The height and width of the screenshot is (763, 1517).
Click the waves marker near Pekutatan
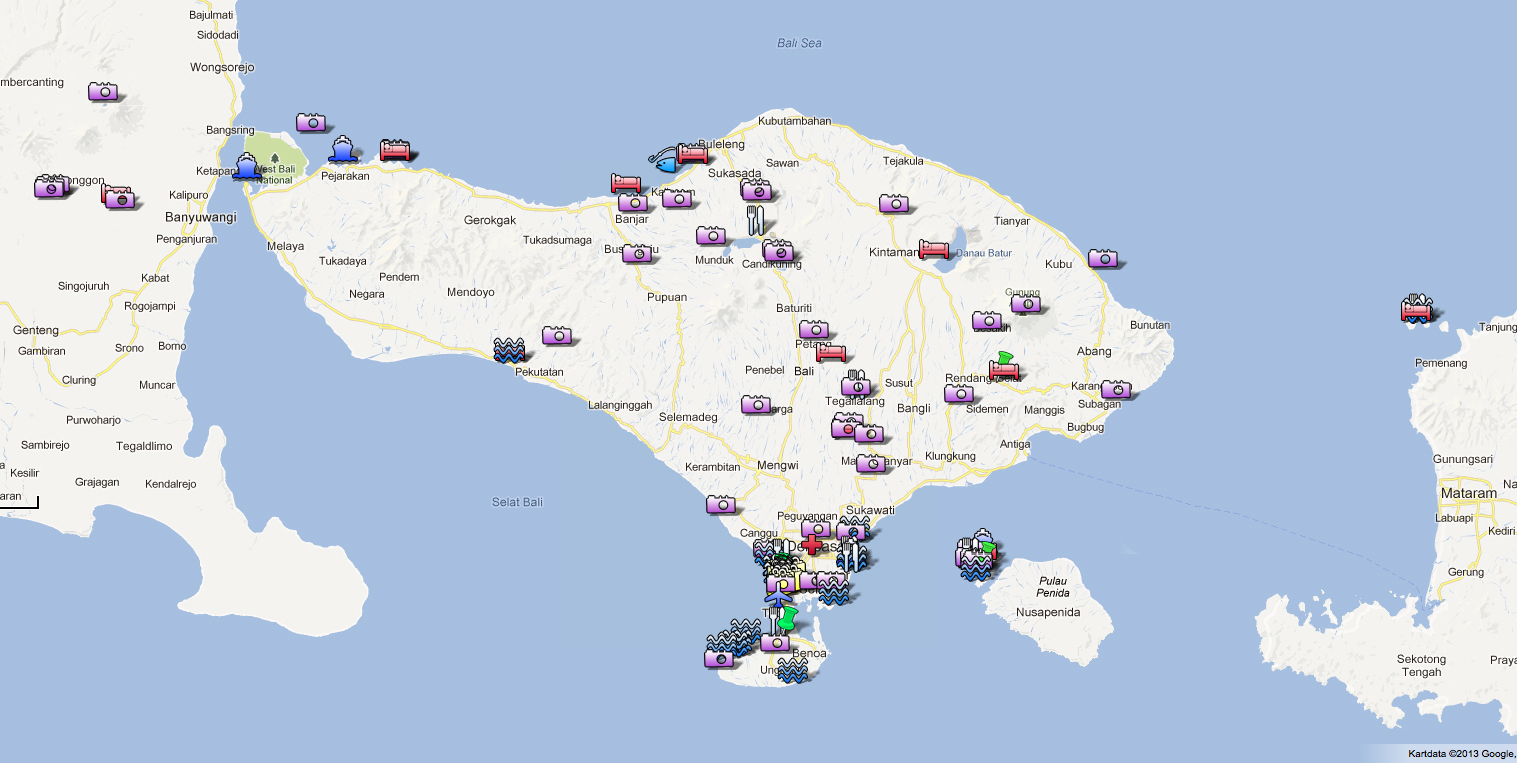tap(509, 350)
